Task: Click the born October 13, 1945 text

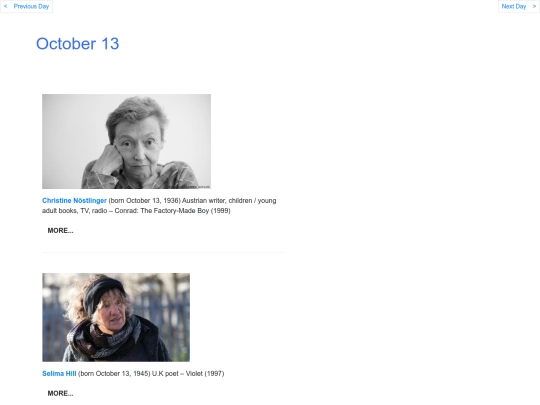Action: click(114, 373)
